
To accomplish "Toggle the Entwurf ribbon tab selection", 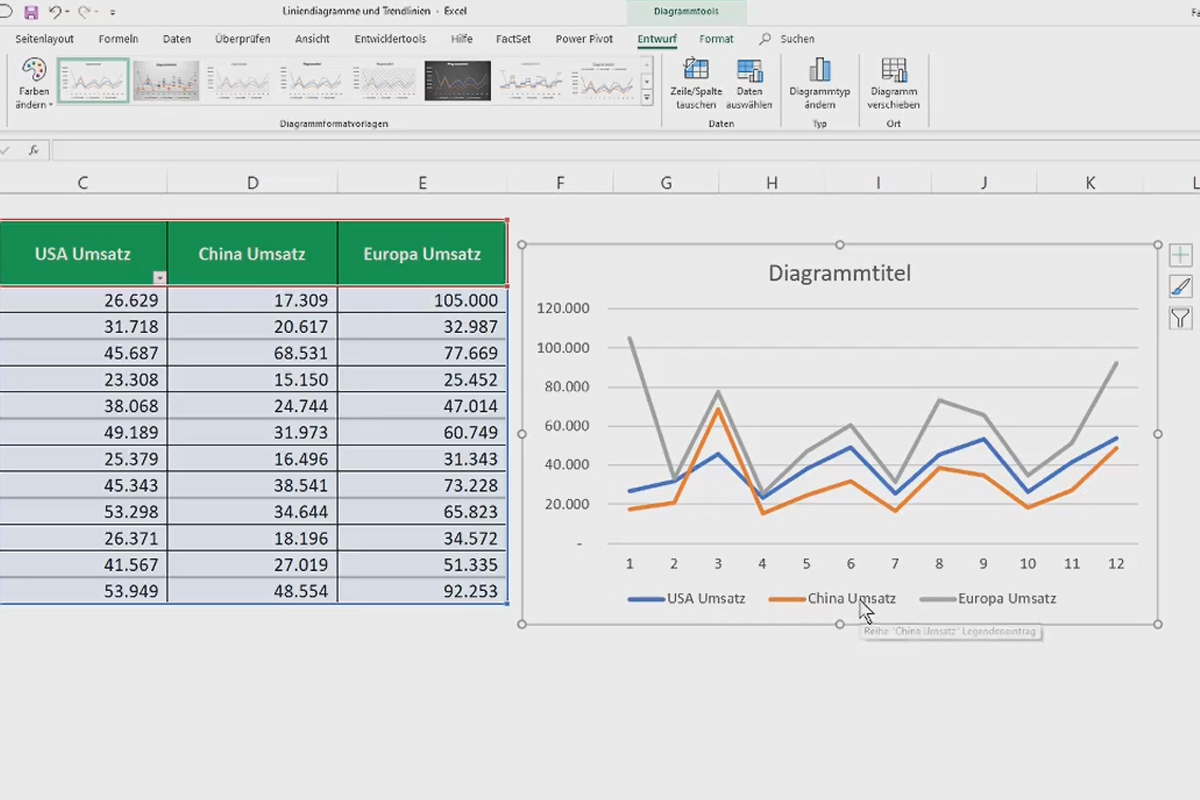I will (657, 39).
